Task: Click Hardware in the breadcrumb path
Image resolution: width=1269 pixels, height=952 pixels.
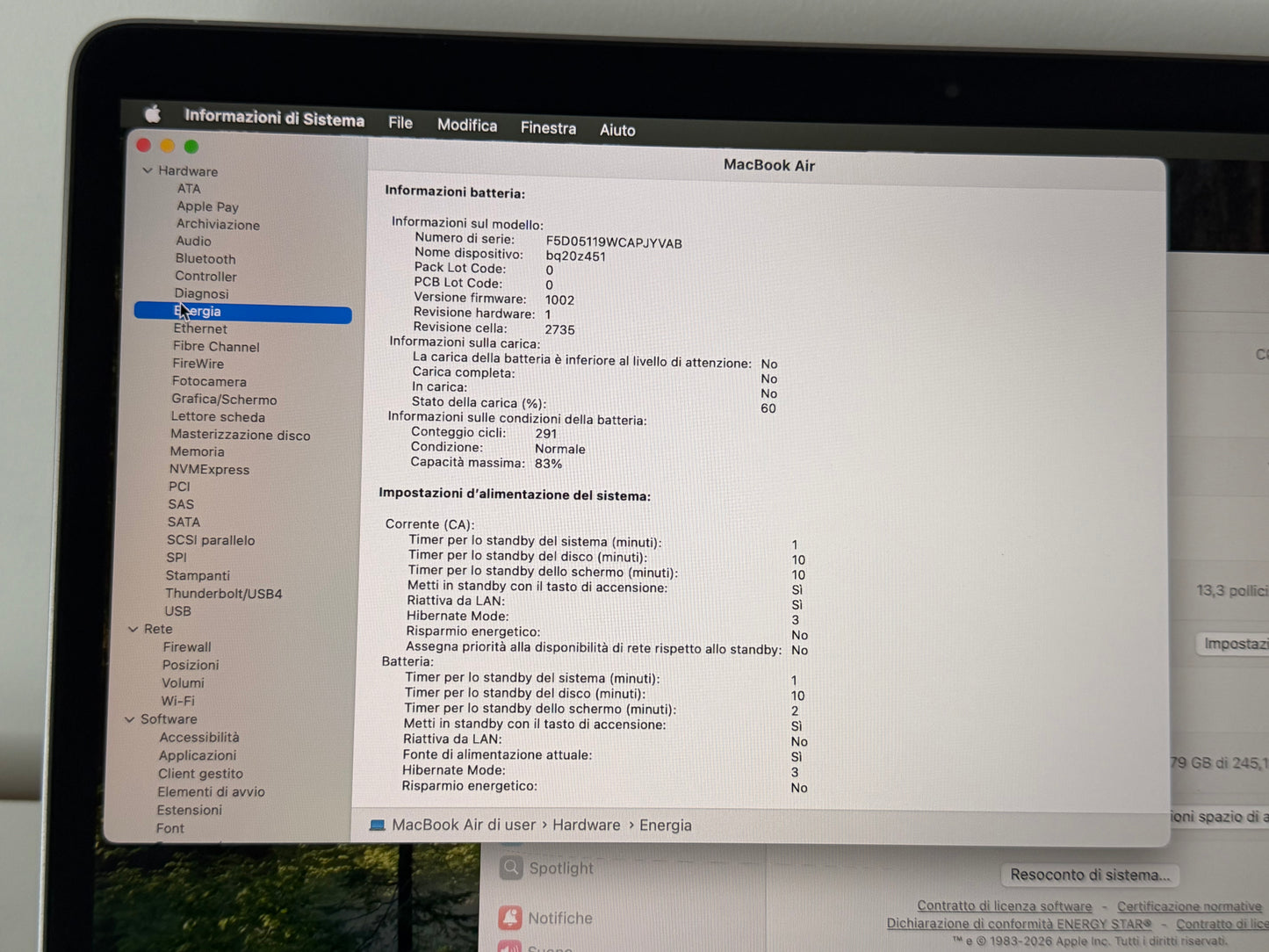Action: coord(586,825)
